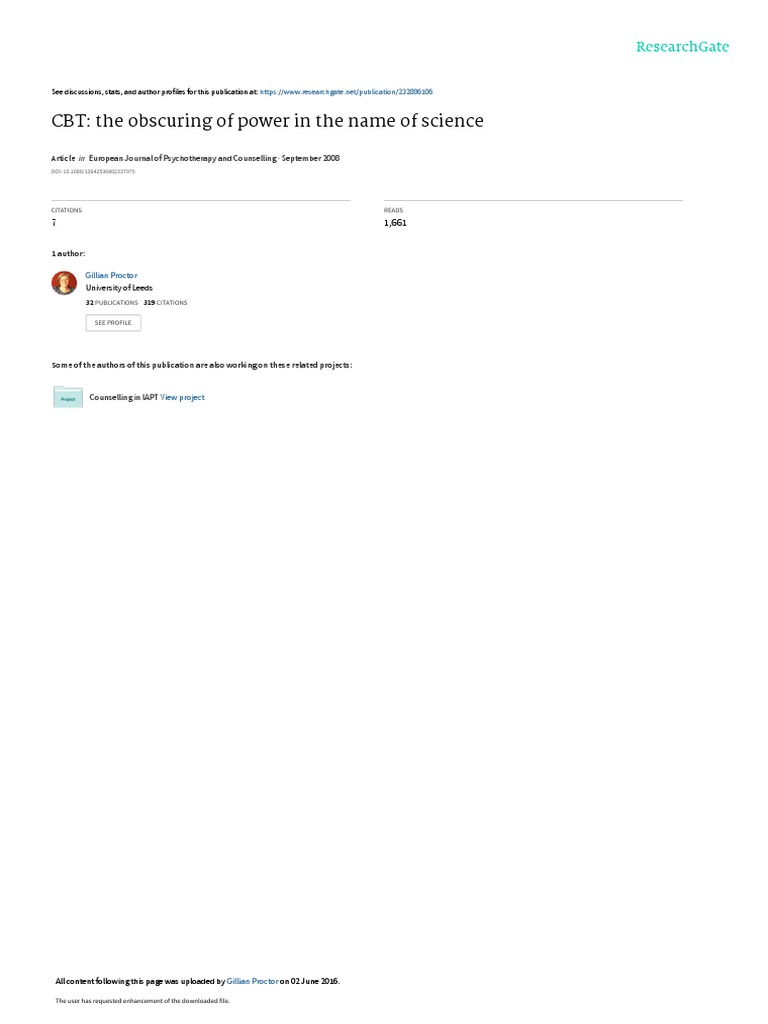
Task: Click the Counselling in IAPT project name
Action: click(x=123, y=397)
